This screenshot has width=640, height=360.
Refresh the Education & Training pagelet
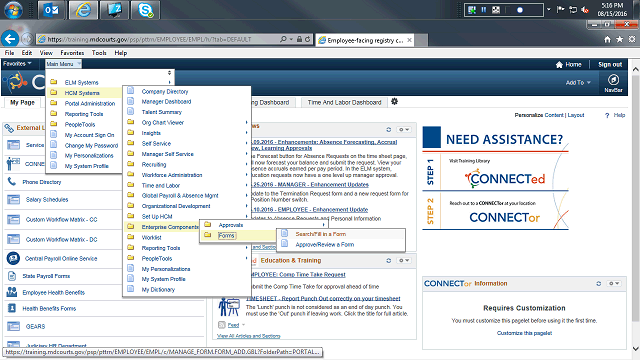click(x=389, y=260)
